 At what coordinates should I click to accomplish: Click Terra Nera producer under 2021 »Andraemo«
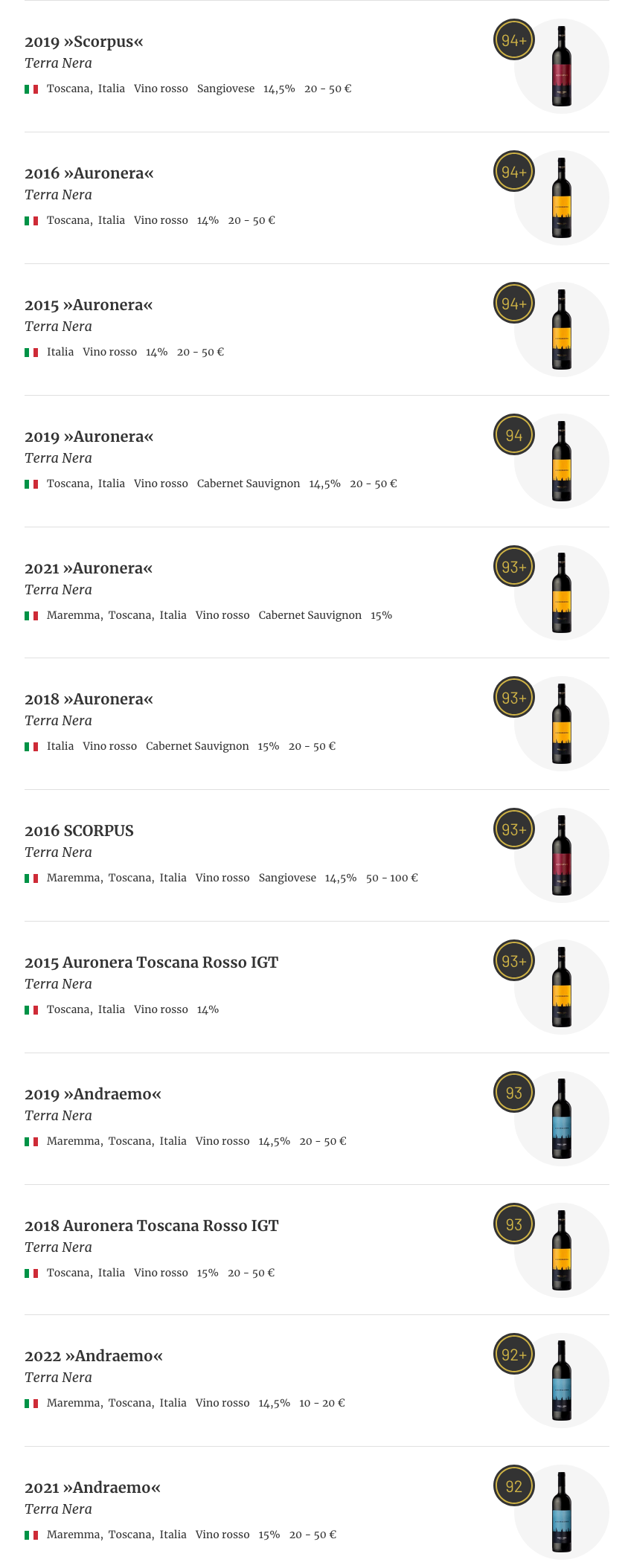click(x=58, y=1509)
